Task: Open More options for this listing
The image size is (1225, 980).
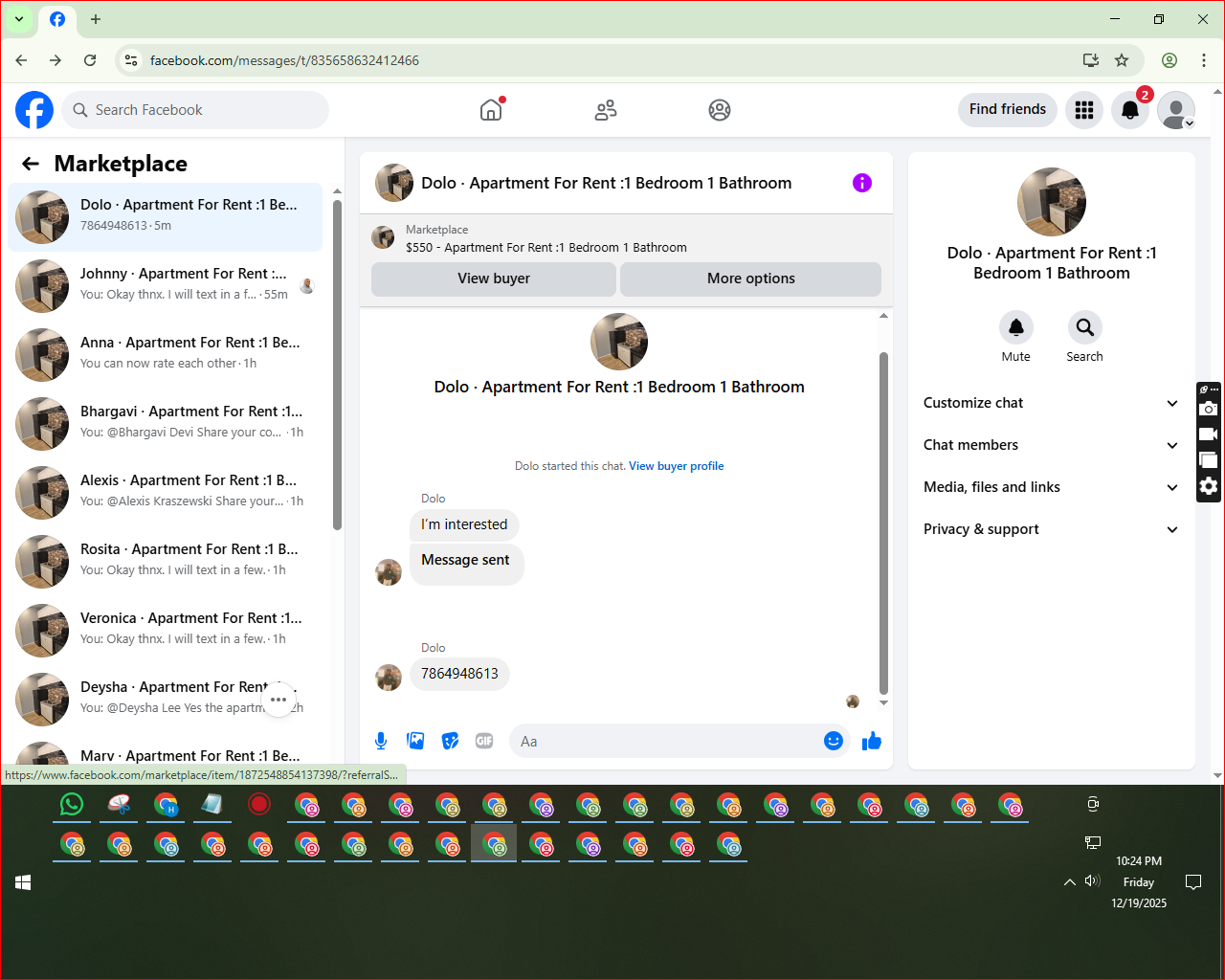Action: pos(751,278)
